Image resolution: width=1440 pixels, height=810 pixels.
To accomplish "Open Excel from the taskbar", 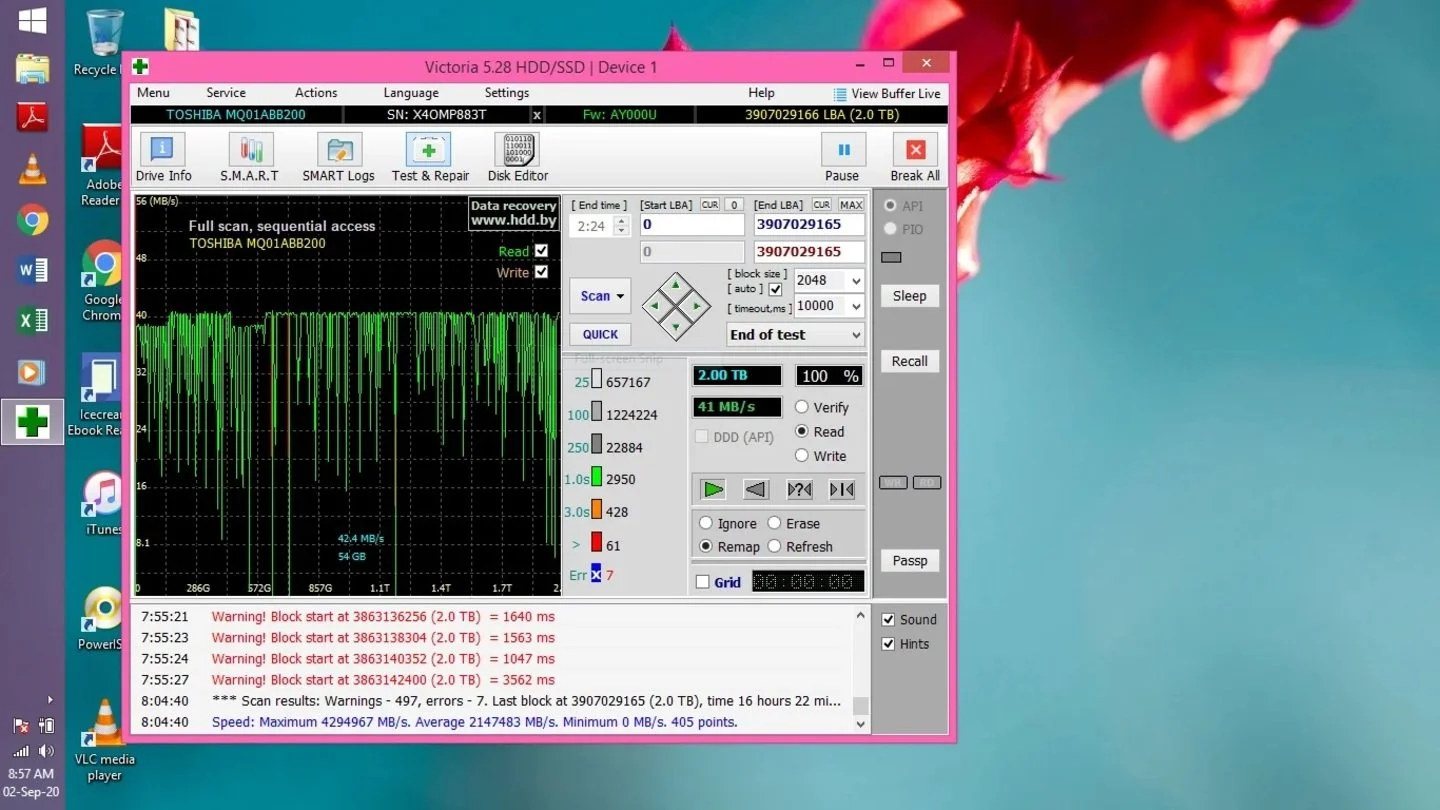I will coord(32,320).
